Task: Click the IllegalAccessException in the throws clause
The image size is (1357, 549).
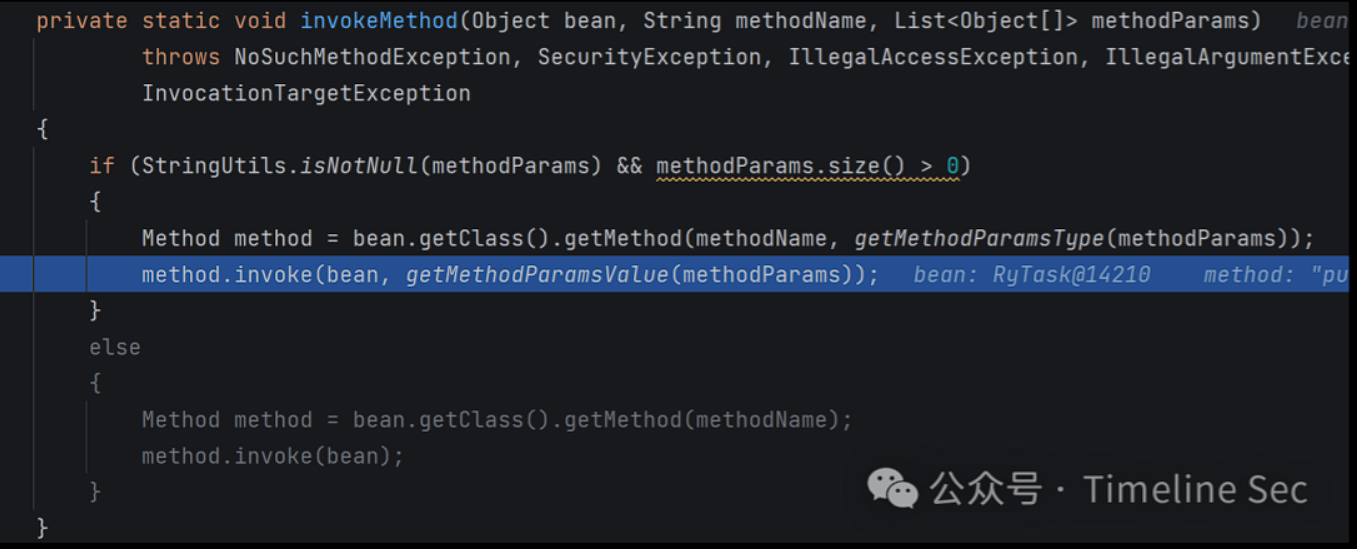Action: 933,57
